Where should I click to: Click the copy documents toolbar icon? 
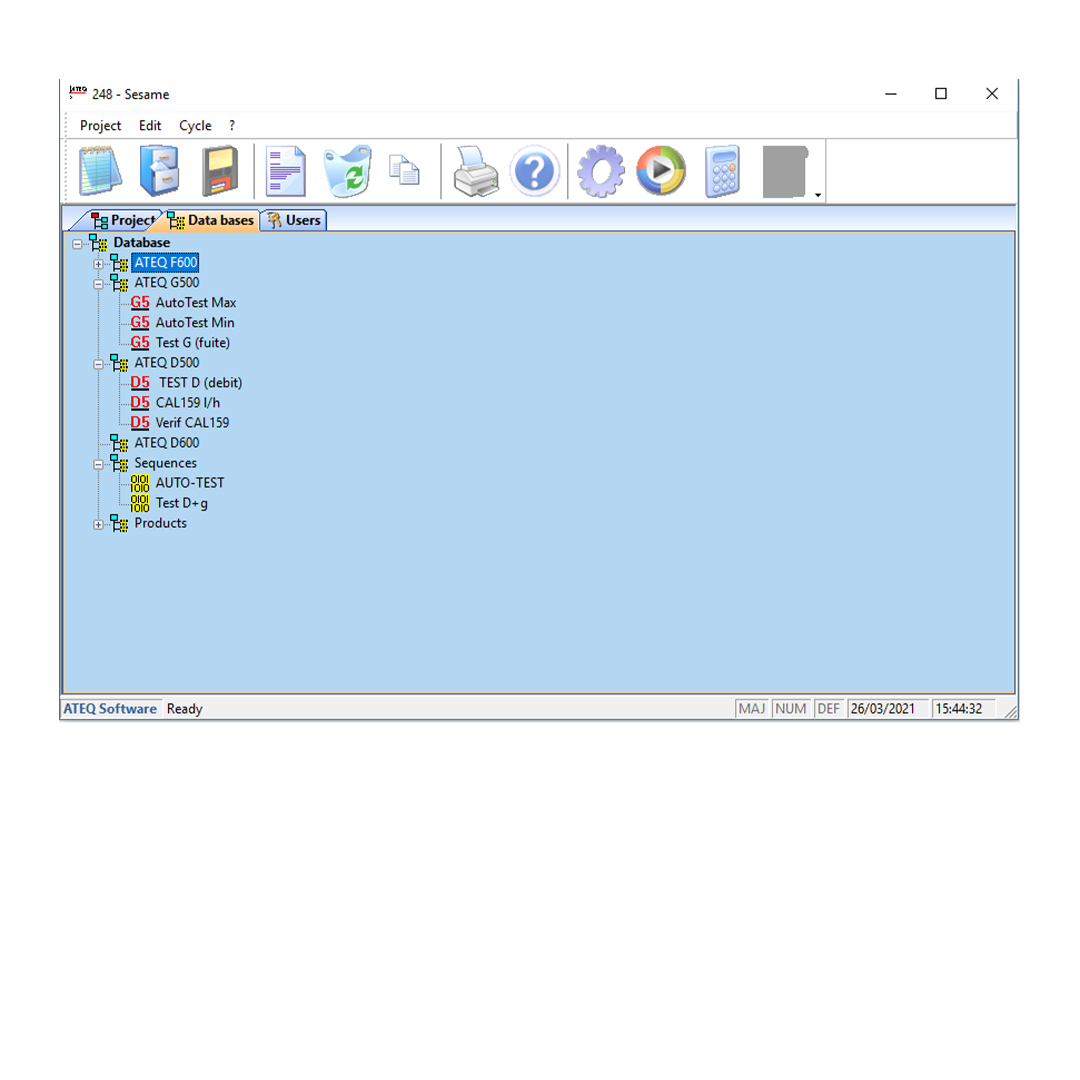pos(405,170)
